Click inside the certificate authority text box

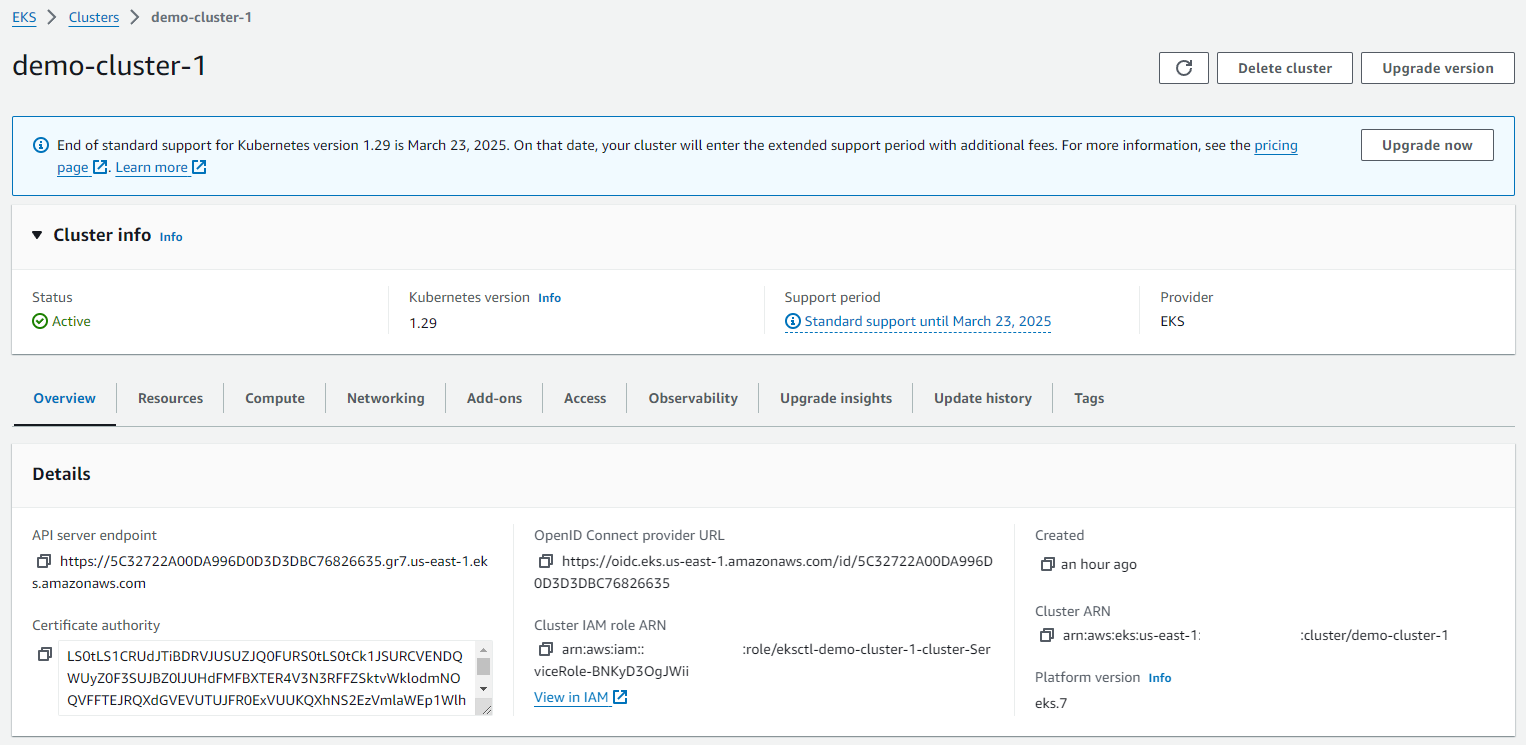click(265, 678)
